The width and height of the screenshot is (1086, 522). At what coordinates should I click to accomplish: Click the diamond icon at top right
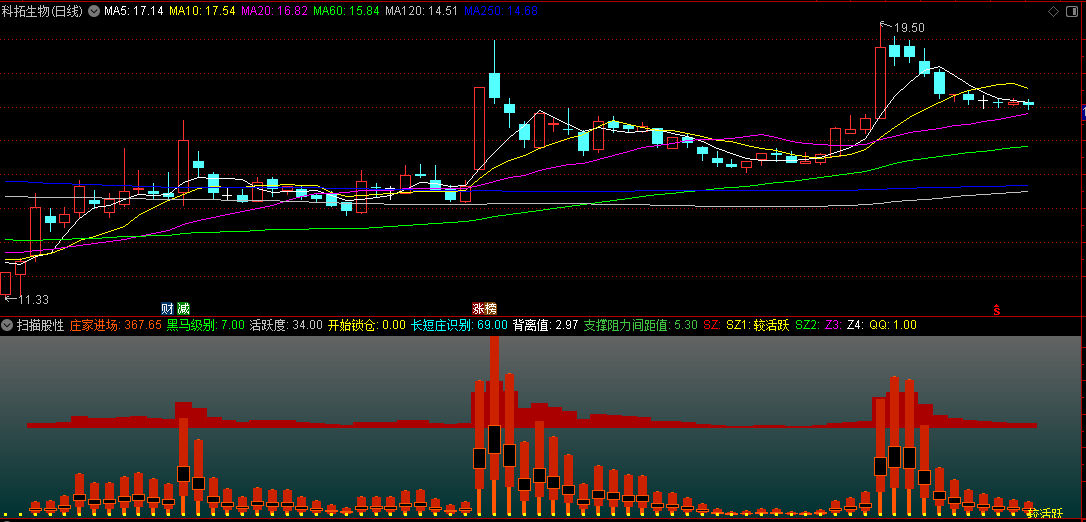coord(1053,11)
